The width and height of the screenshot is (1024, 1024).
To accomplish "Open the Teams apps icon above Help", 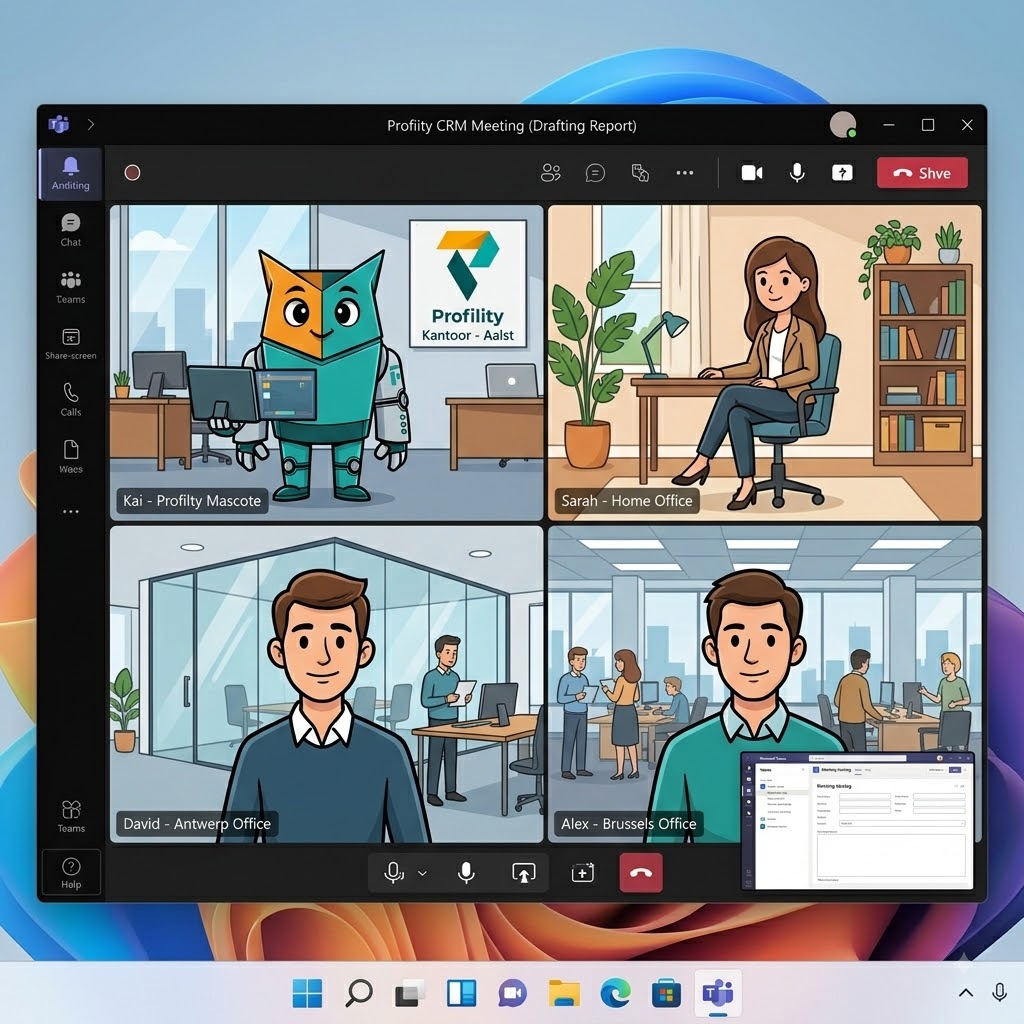I will 71,816.
